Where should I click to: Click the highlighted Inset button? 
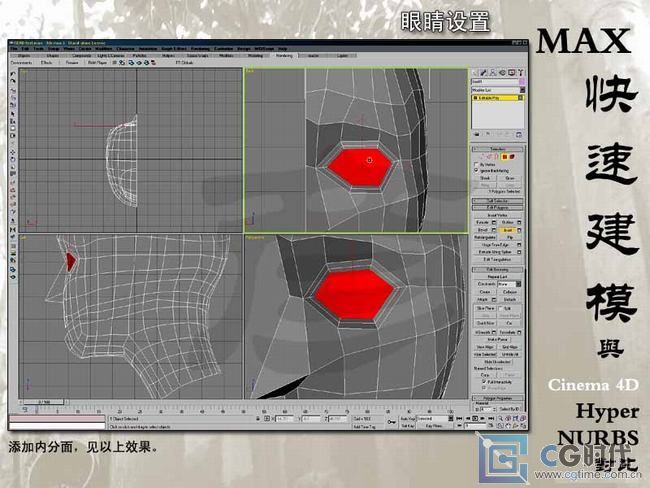click(x=507, y=230)
